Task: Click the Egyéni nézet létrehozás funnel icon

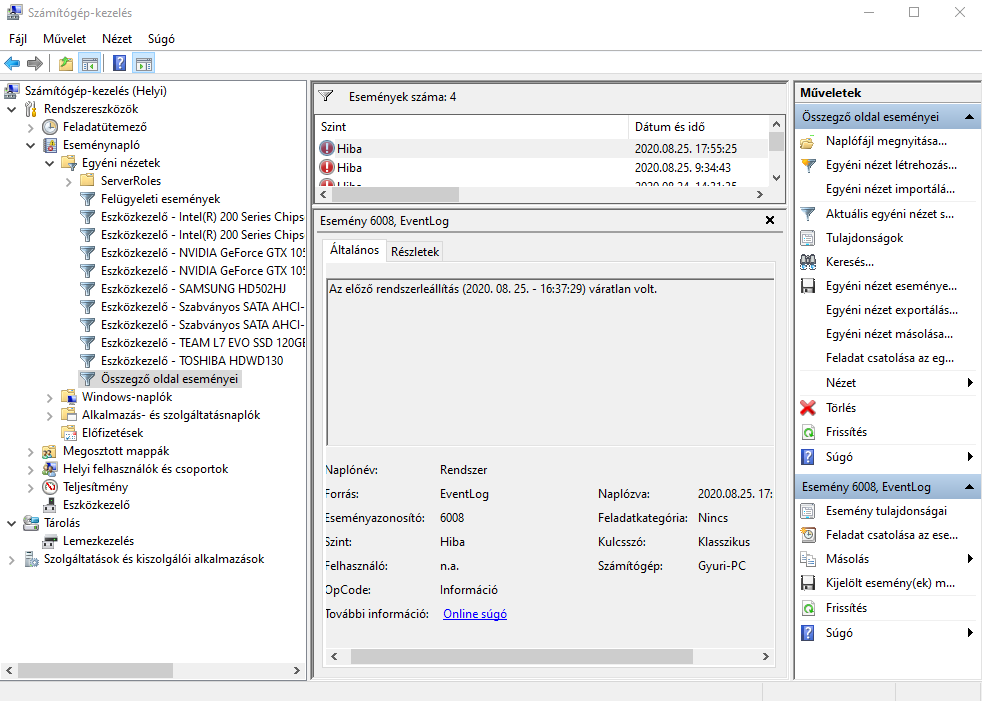Action: tap(808, 165)
